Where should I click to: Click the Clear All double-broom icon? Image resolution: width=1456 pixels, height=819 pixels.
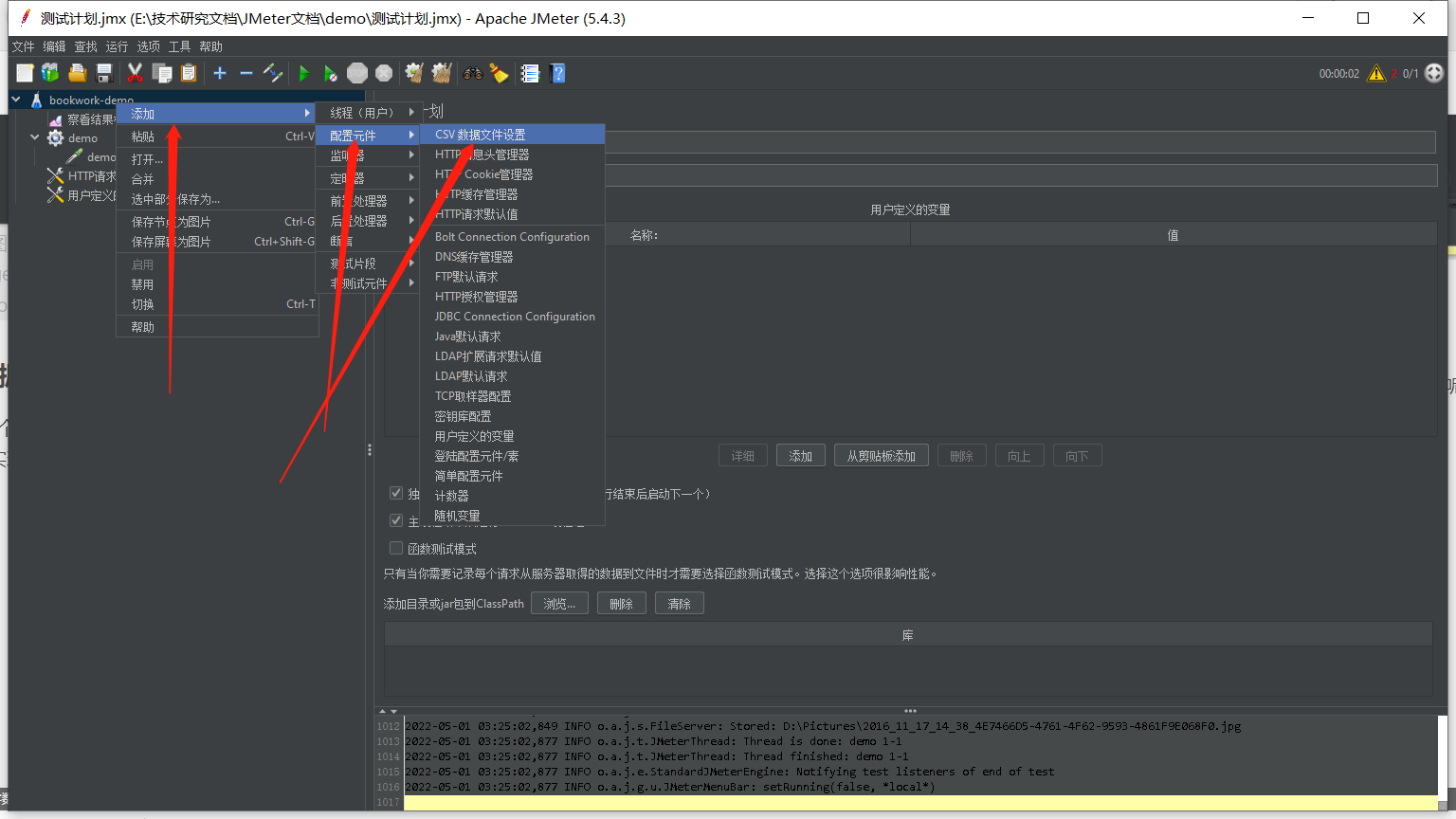[442, 73]
